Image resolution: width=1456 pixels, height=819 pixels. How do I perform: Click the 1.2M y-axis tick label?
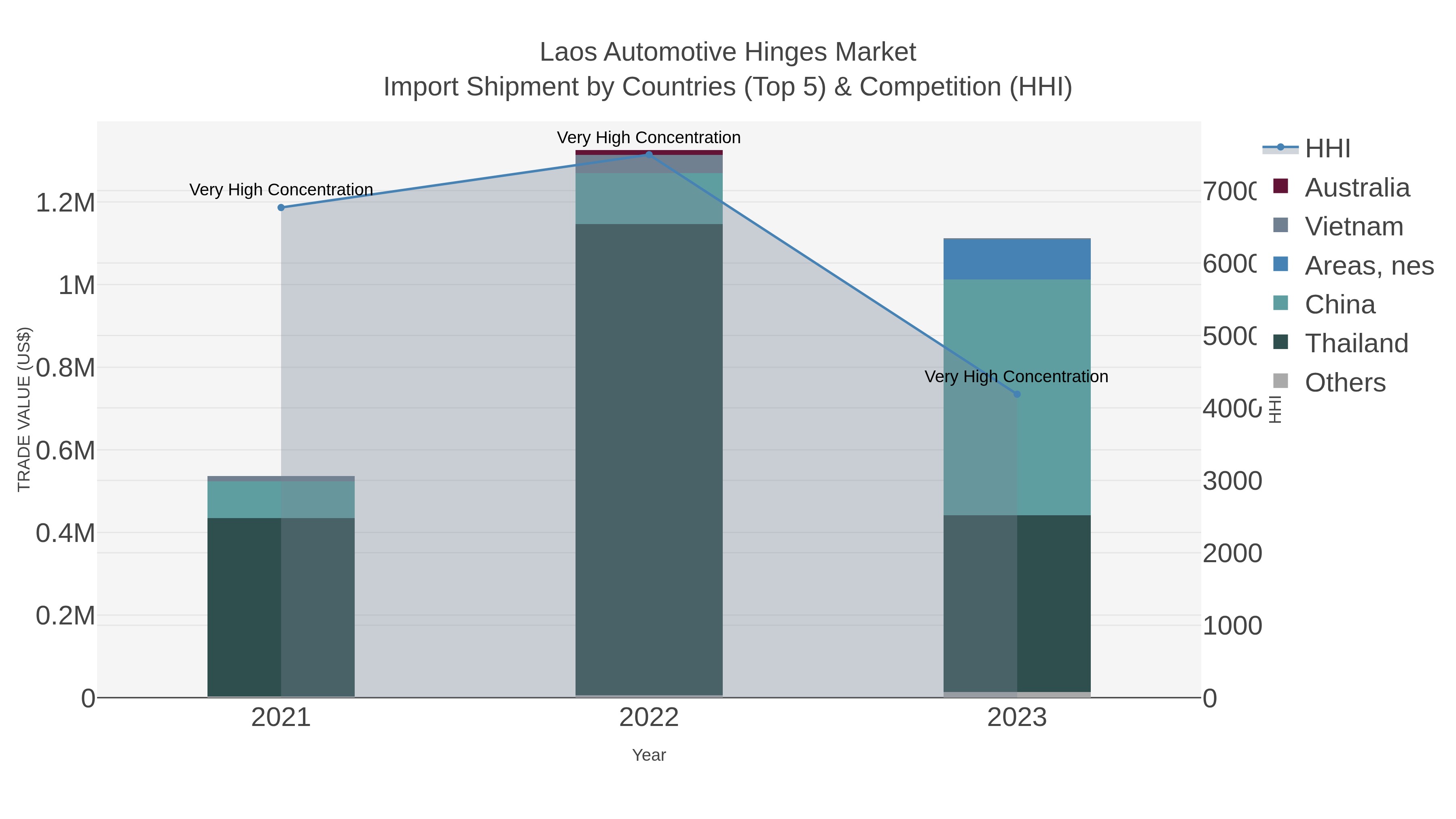tap(66, 202)
